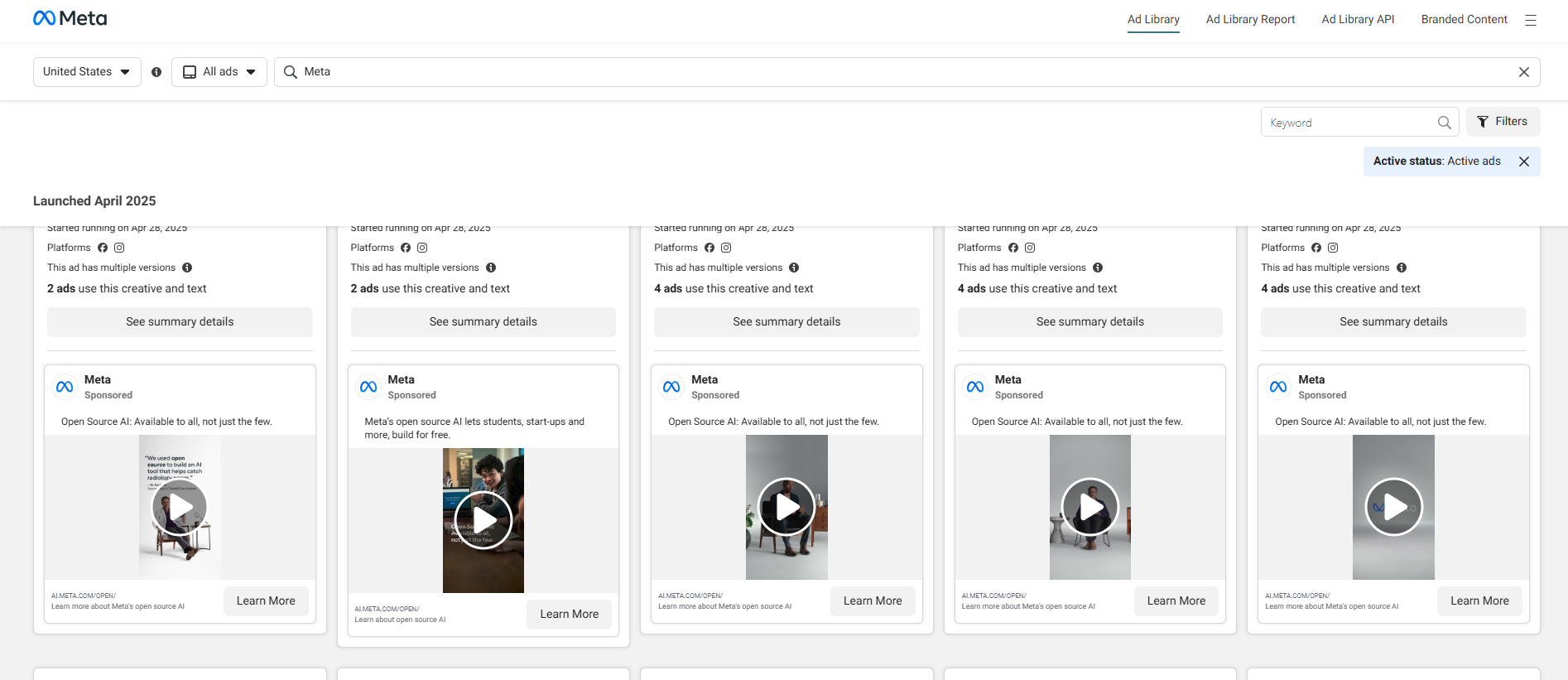
Task: Click Learn More on "Learn about open source AI" ad
Action: tap(570, 615)
